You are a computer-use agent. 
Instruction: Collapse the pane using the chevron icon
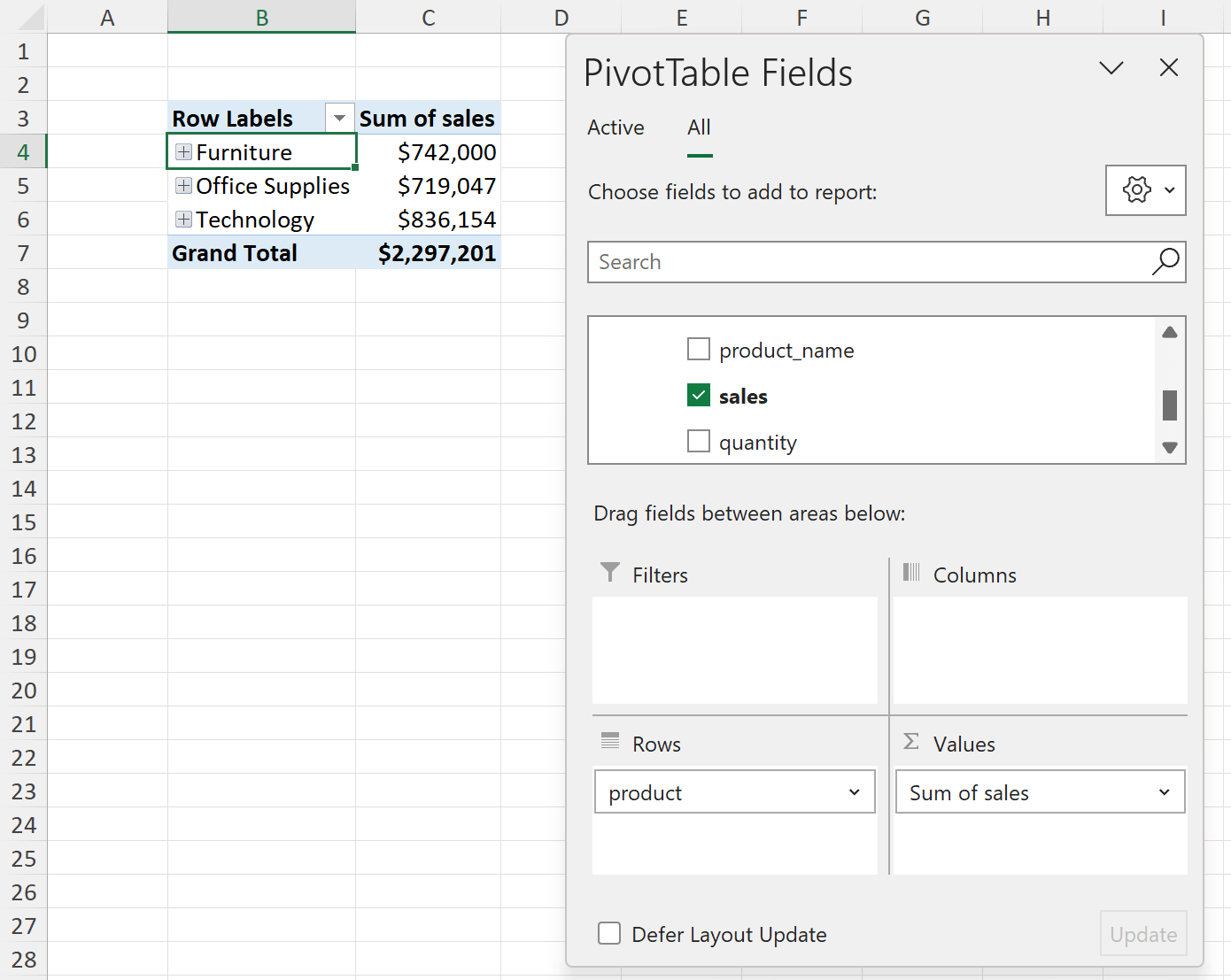point(1111,67)
